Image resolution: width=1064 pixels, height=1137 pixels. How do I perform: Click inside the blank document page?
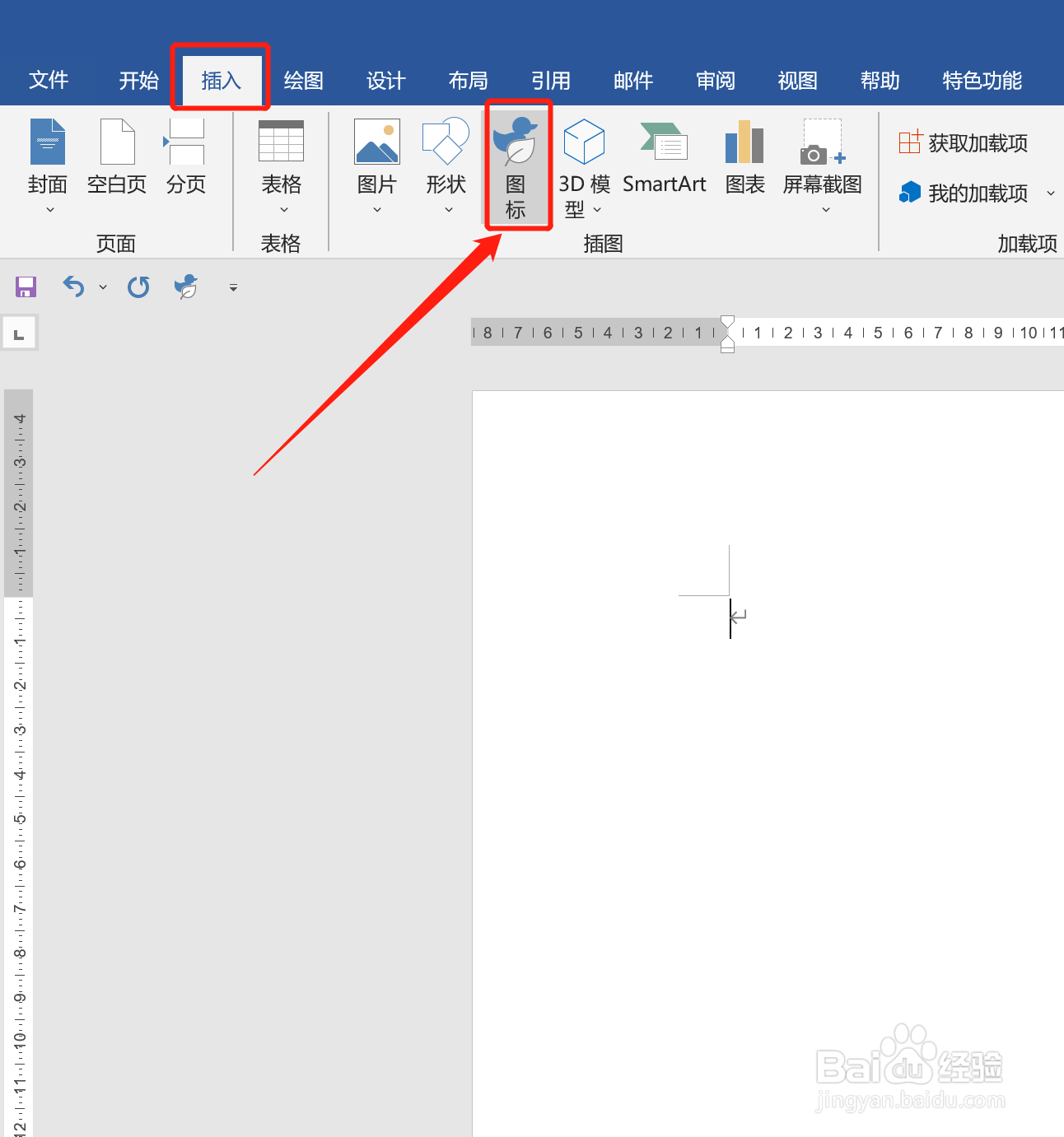pos(768,763)
